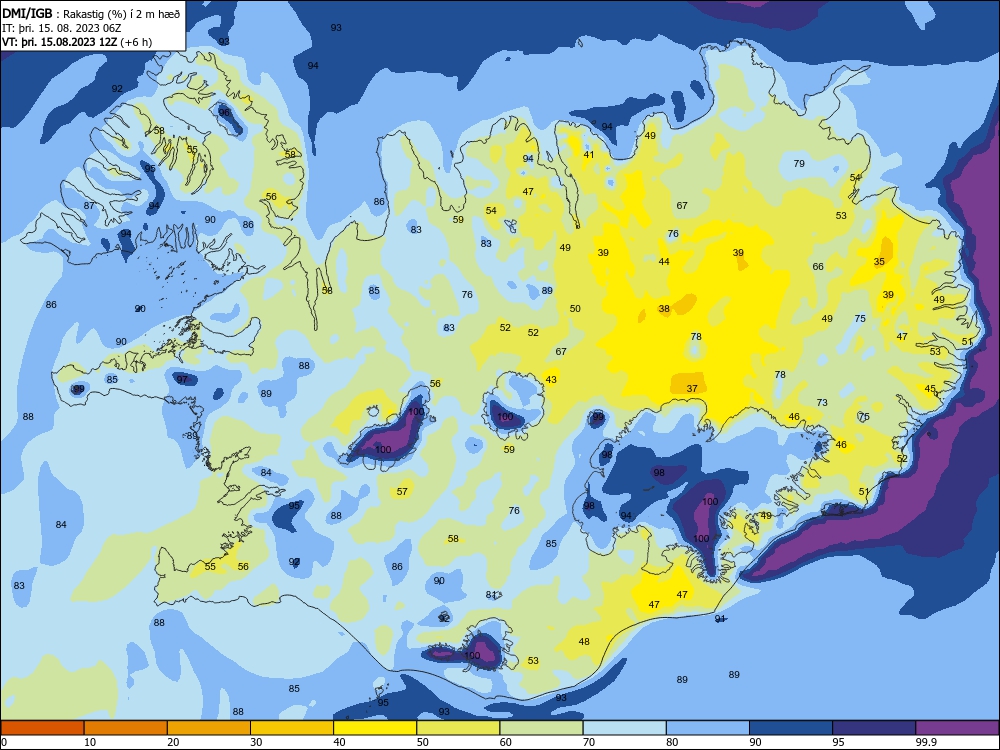The width and height of the screenshot is (1000, 750).
Task: Click the 30–40 golden legend swatch
Action: click(x=292, y=728)
